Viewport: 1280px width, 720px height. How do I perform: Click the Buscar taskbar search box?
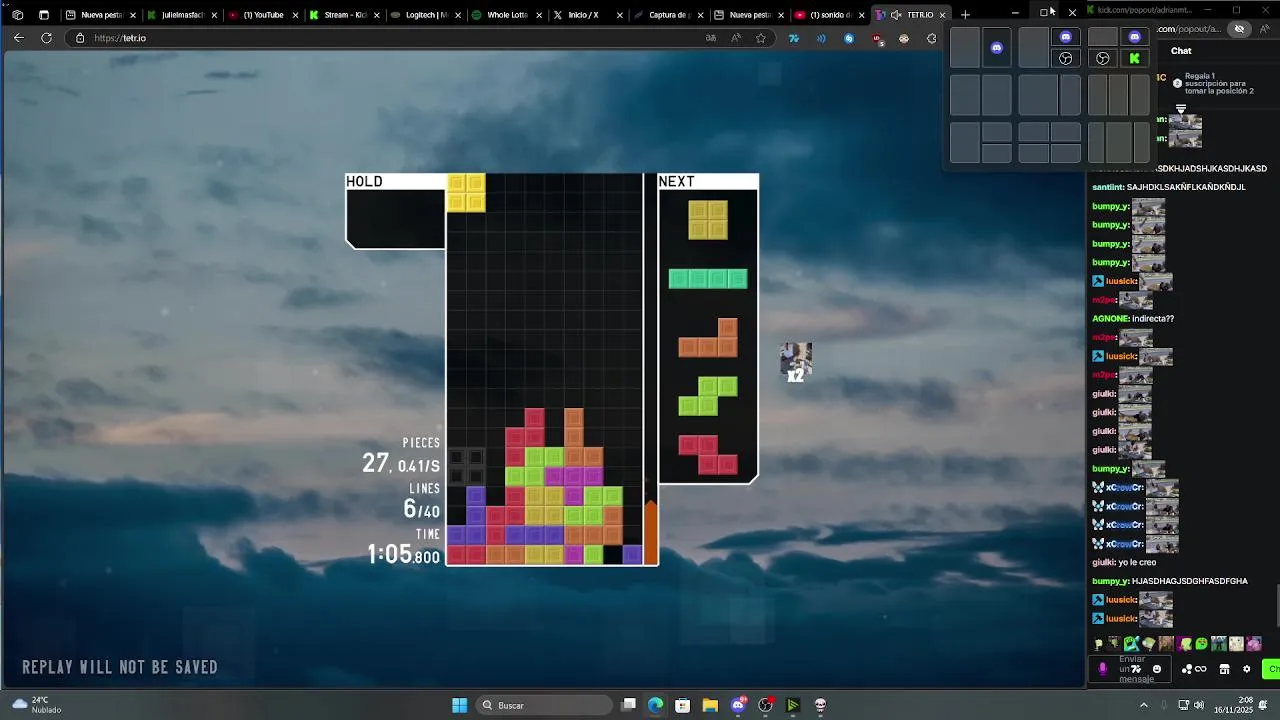click(543, 705)
